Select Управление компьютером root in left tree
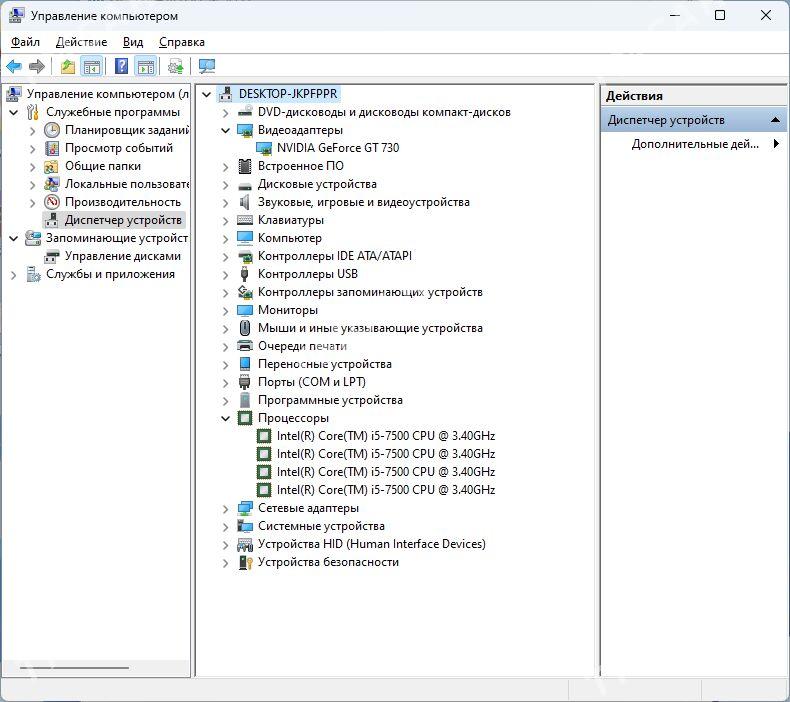The width and height of the screenshot is (790, 702). coord(107,94)
